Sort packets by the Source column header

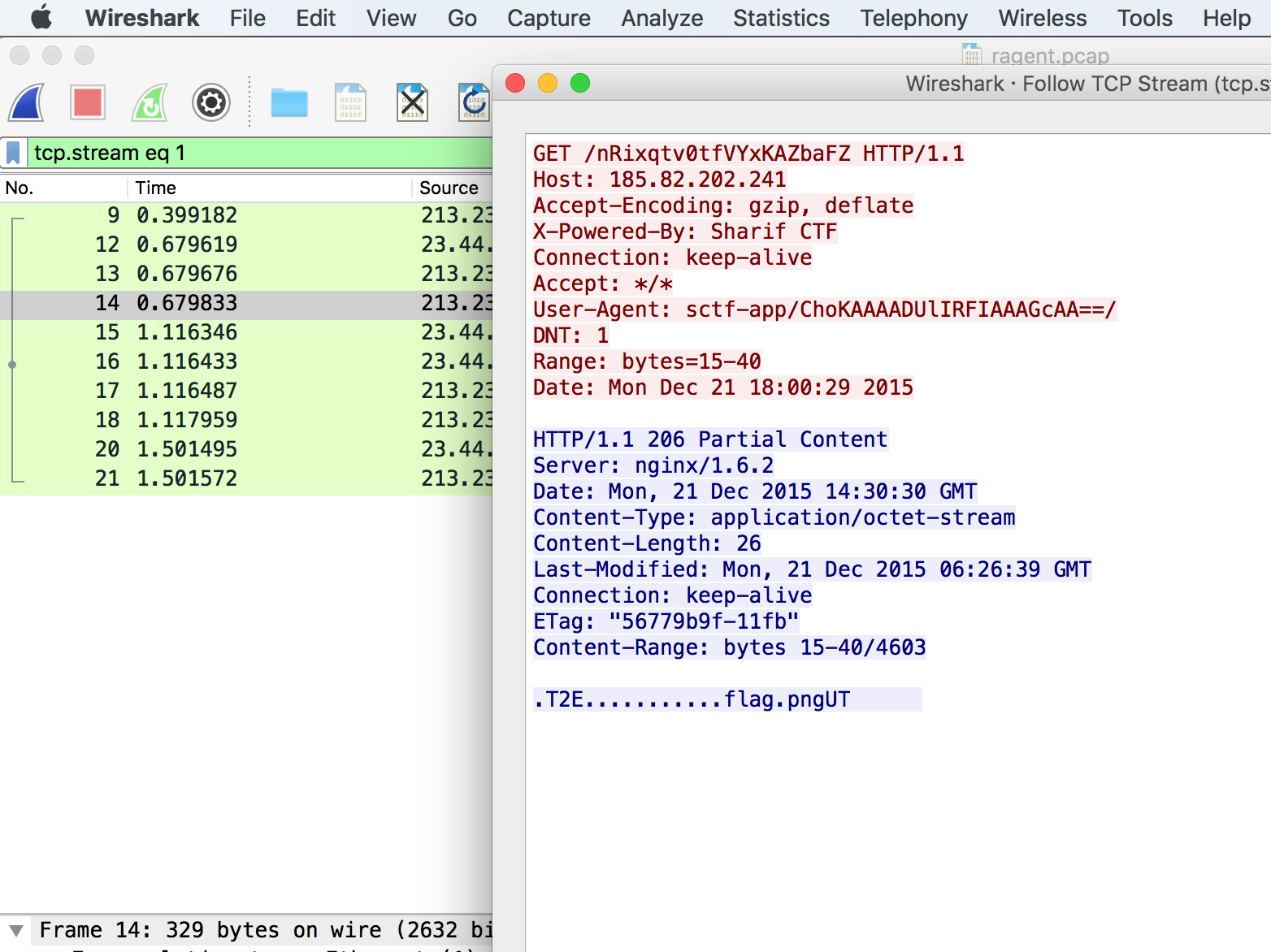[x=453, y=188]
